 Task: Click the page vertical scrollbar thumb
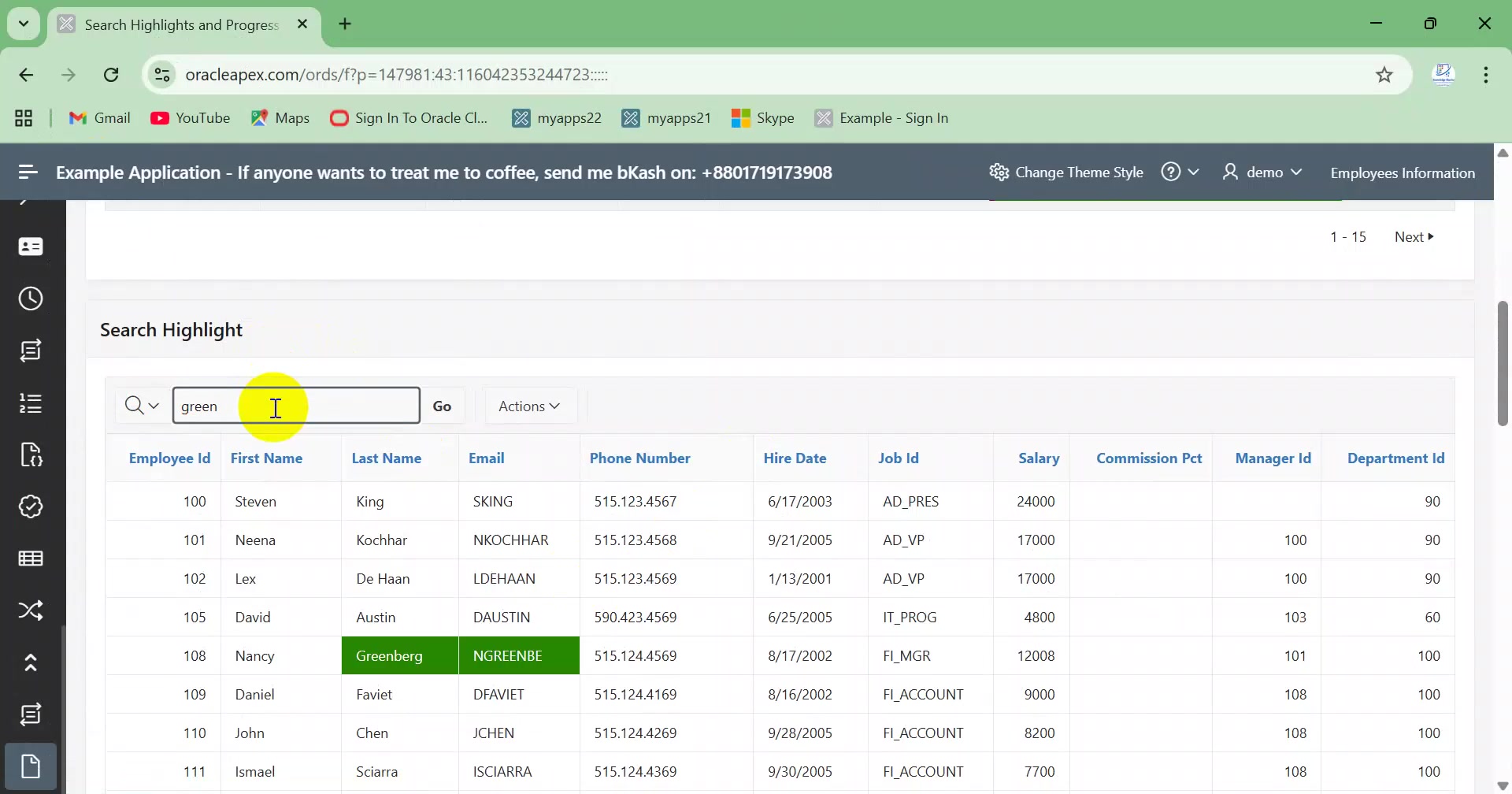[1503, 363]
